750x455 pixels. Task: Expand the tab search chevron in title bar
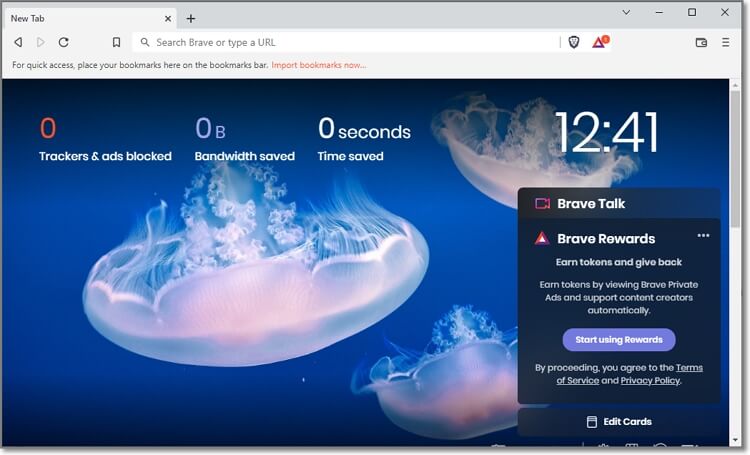click(626, 12)
